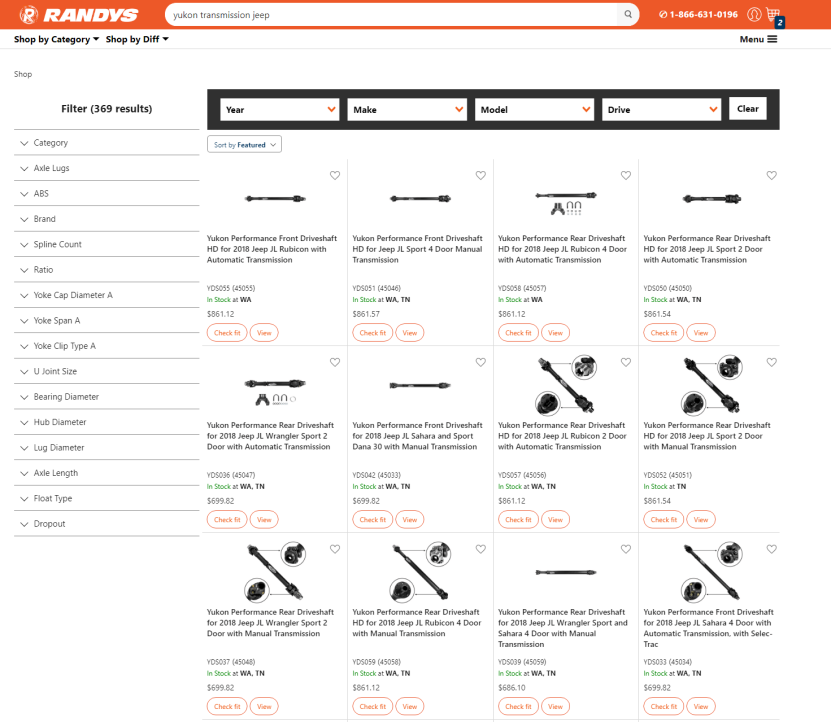The width and height of the screenshot is (831, 722).
Task: Click Check fit for YDS057
Action: coord(518,520)
